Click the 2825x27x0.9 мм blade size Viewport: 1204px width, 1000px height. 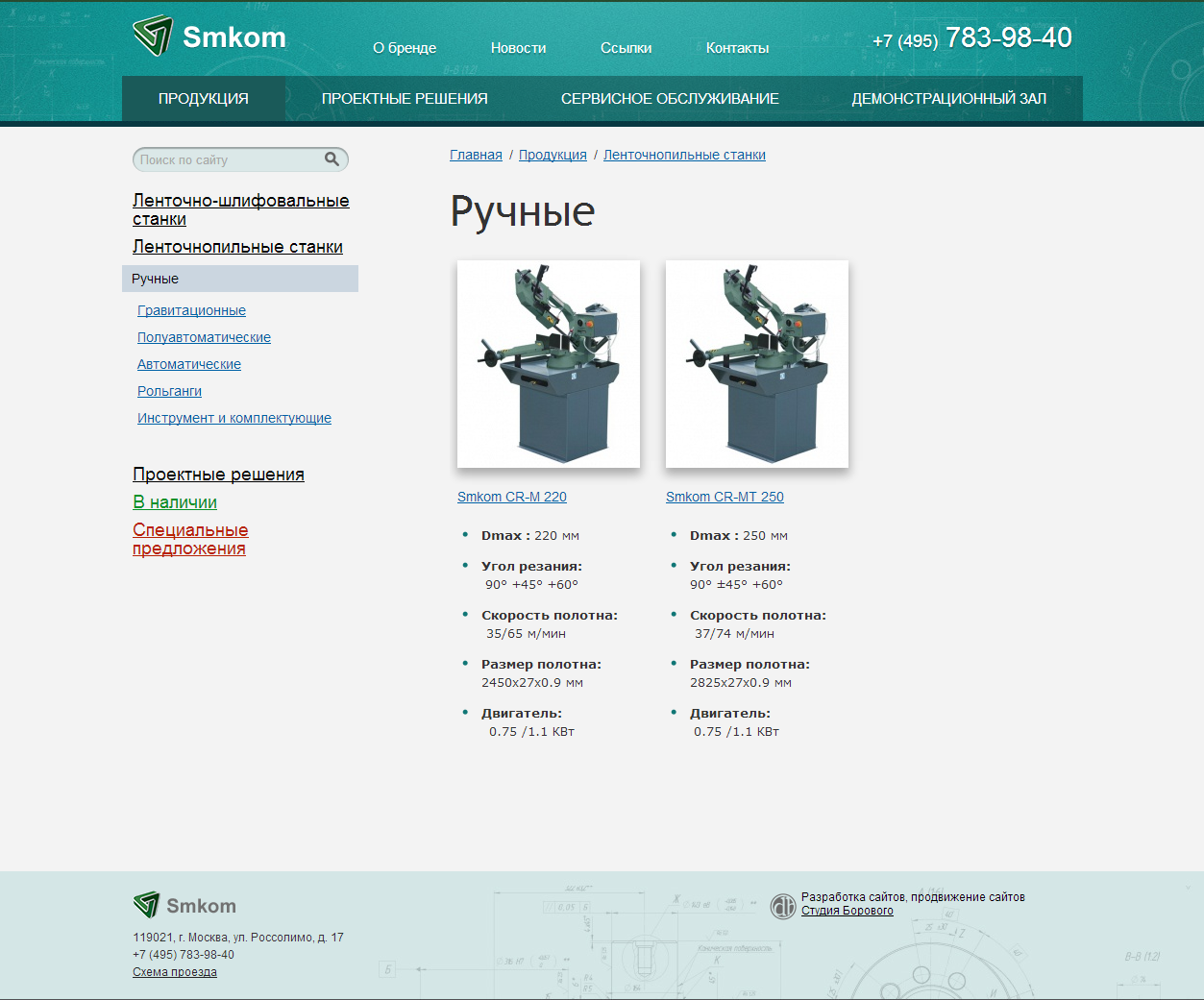click(x=741, y=683)
